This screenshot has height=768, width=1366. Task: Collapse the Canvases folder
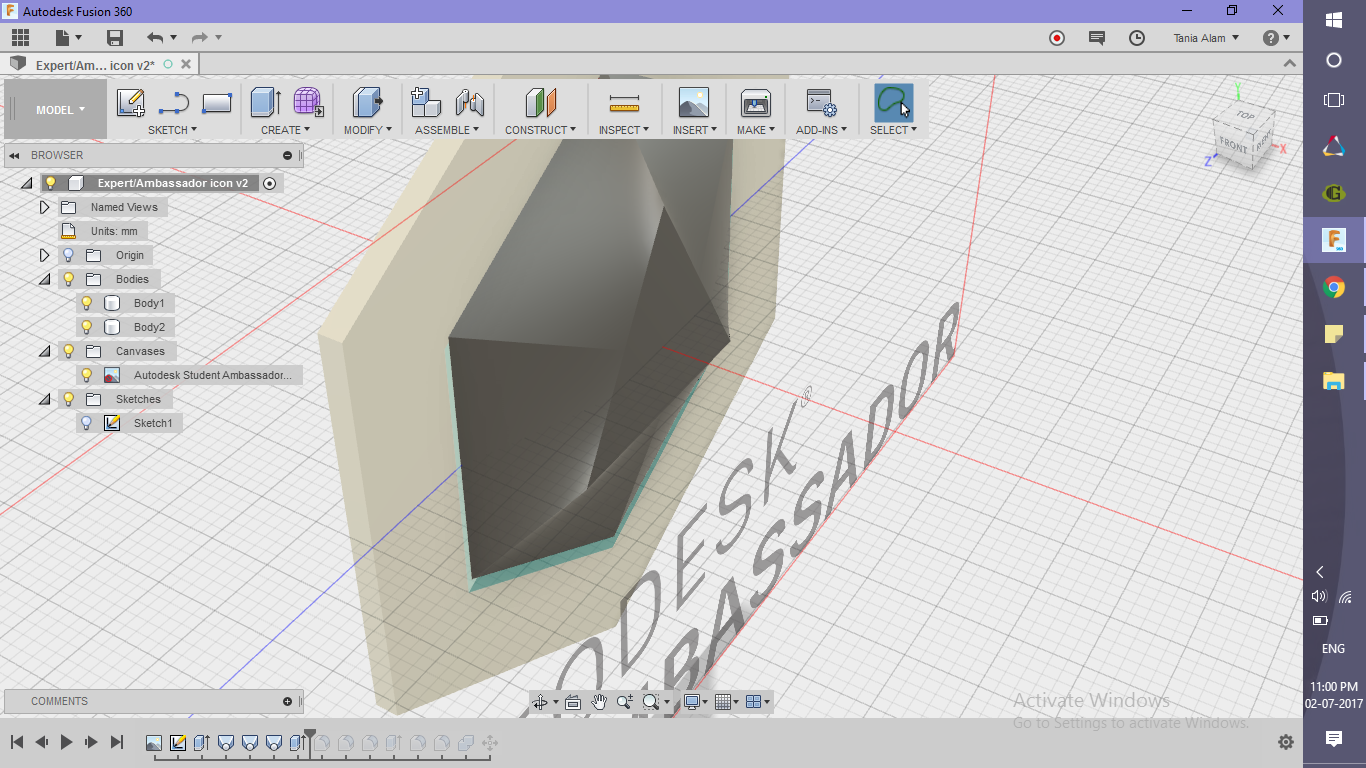point(44,351)
